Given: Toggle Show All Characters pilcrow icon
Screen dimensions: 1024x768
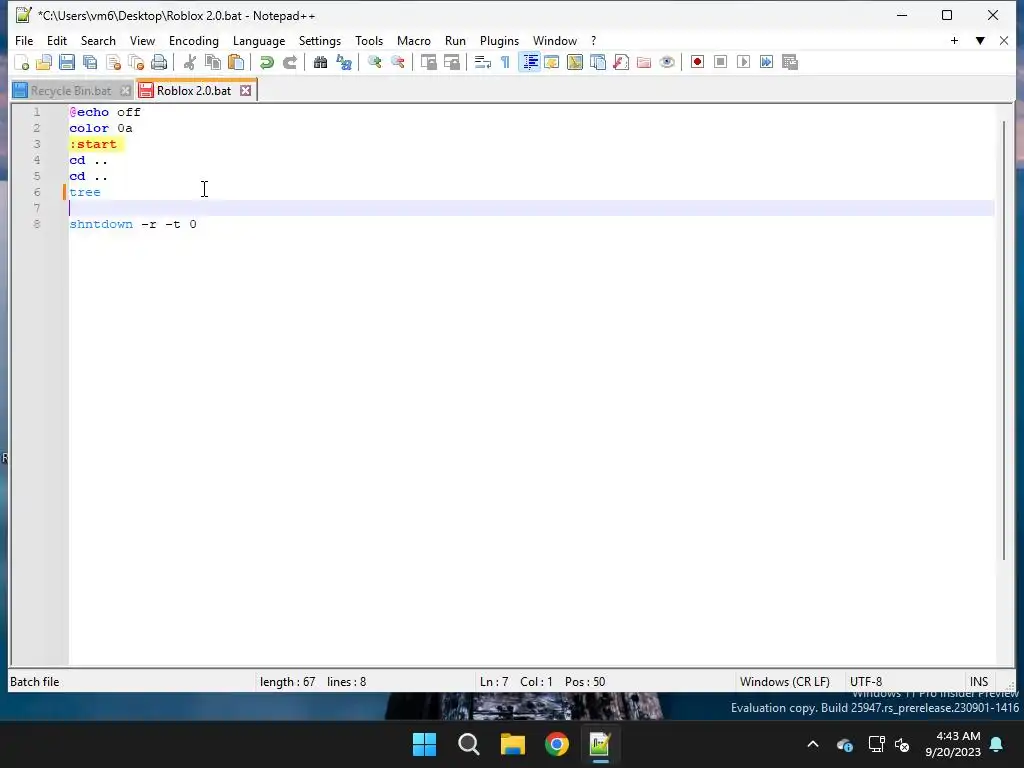Looking at the screenshot, I should click(x=505, y=62).
